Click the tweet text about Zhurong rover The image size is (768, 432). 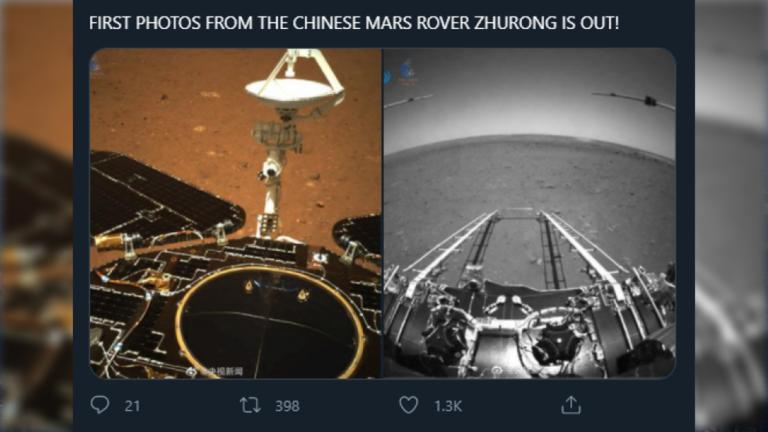tap(354, 23)
